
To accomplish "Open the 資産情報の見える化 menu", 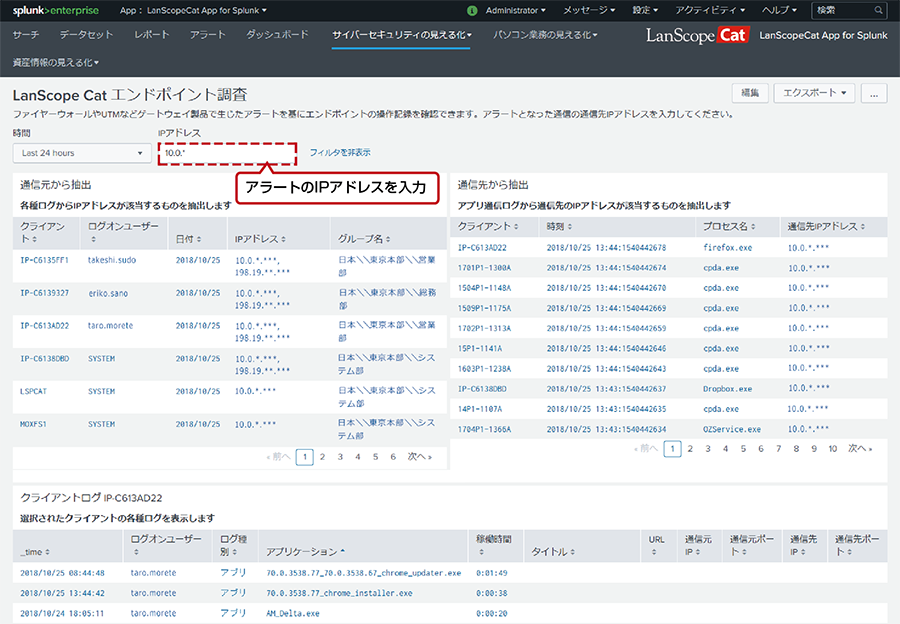I will tap(55, 63).
